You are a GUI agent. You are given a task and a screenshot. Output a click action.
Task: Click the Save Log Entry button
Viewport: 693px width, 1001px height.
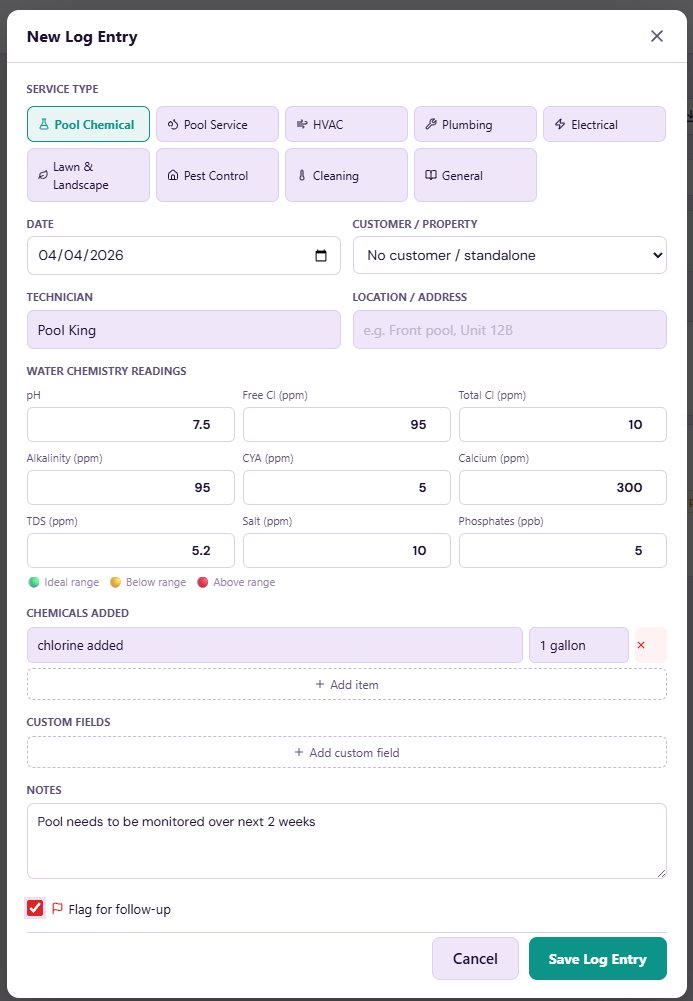597,959
